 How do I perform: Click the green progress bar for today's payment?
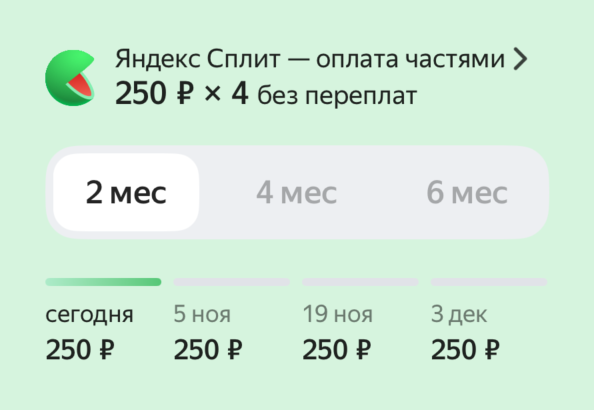point(103,282)
